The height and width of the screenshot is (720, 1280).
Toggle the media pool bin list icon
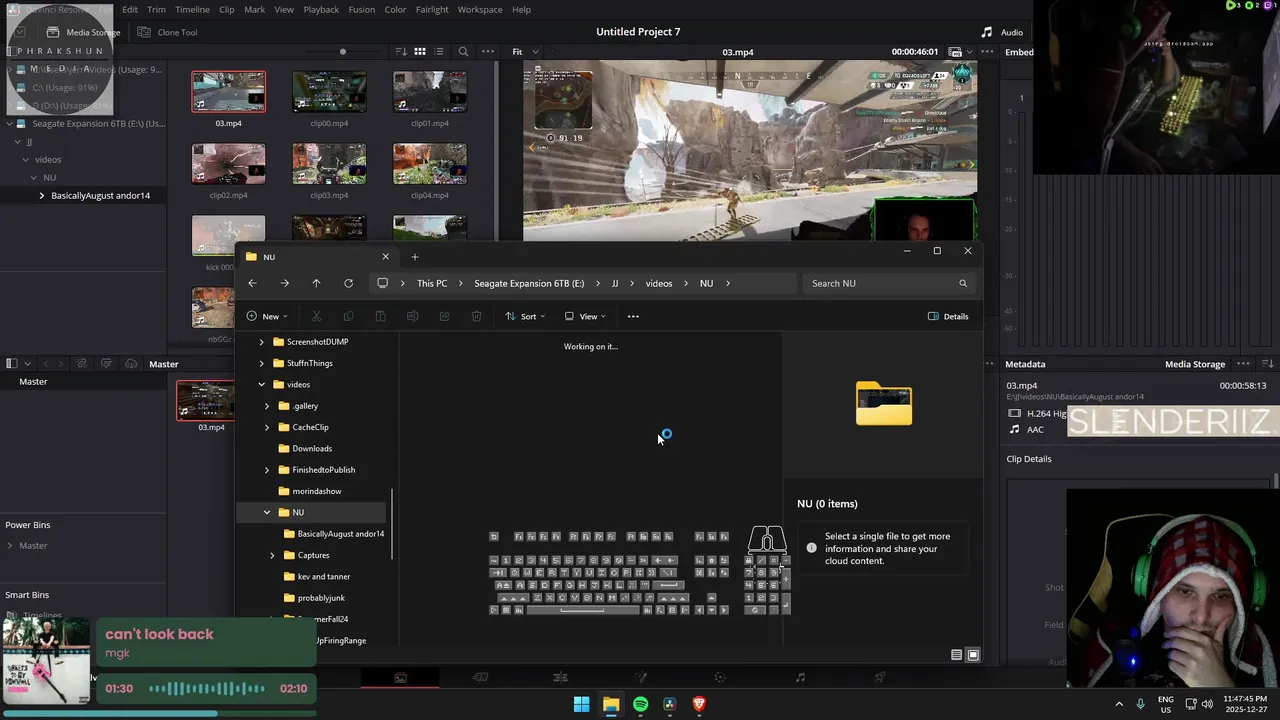pos(12,364)
